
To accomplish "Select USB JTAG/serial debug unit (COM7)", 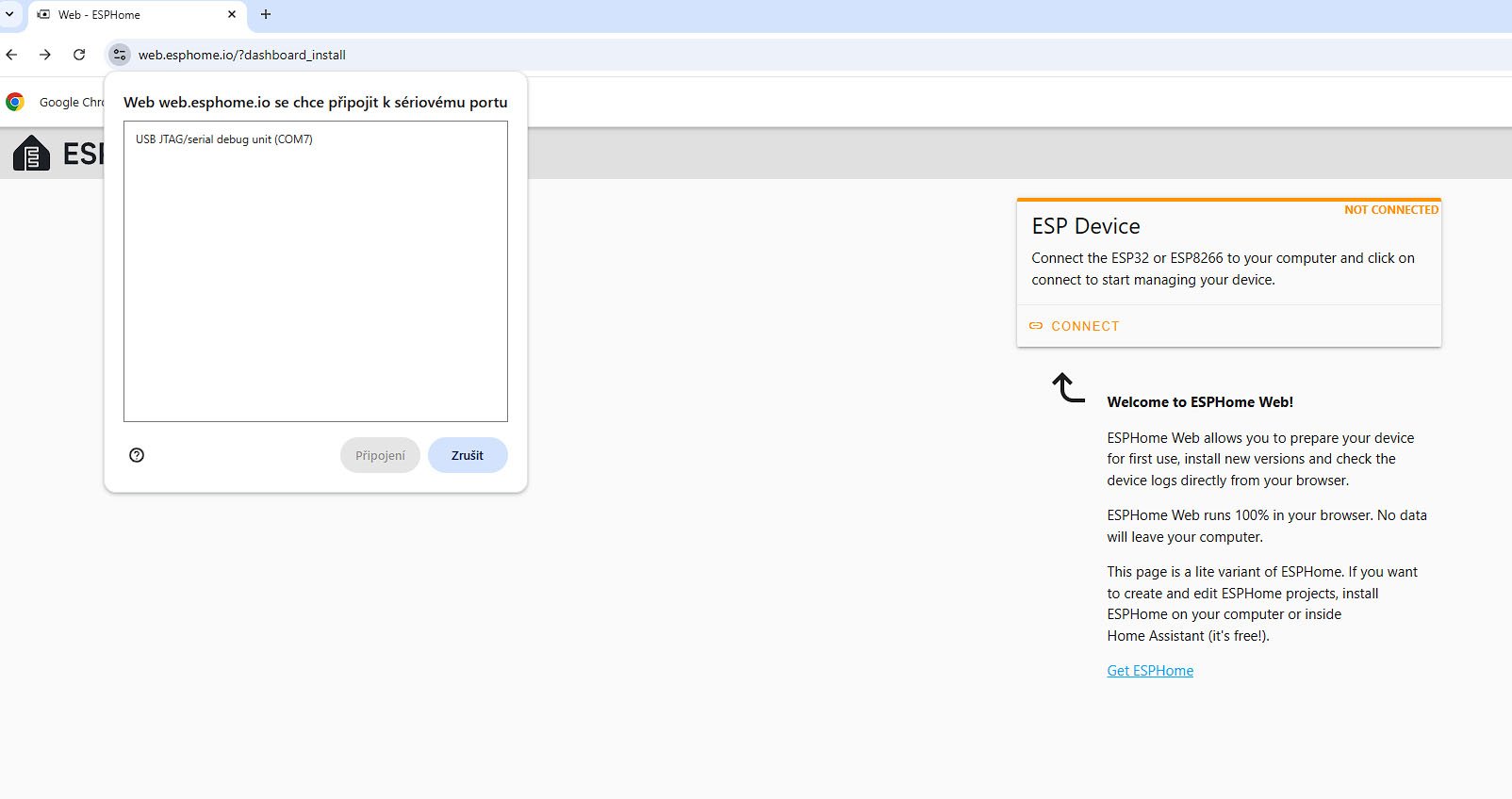I will click(224, 139).
